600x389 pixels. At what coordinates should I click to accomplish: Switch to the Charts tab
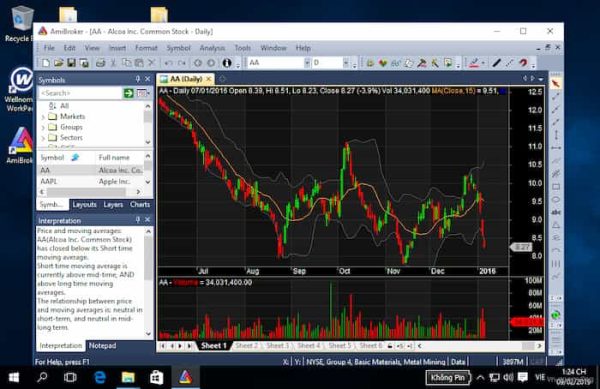140,204
